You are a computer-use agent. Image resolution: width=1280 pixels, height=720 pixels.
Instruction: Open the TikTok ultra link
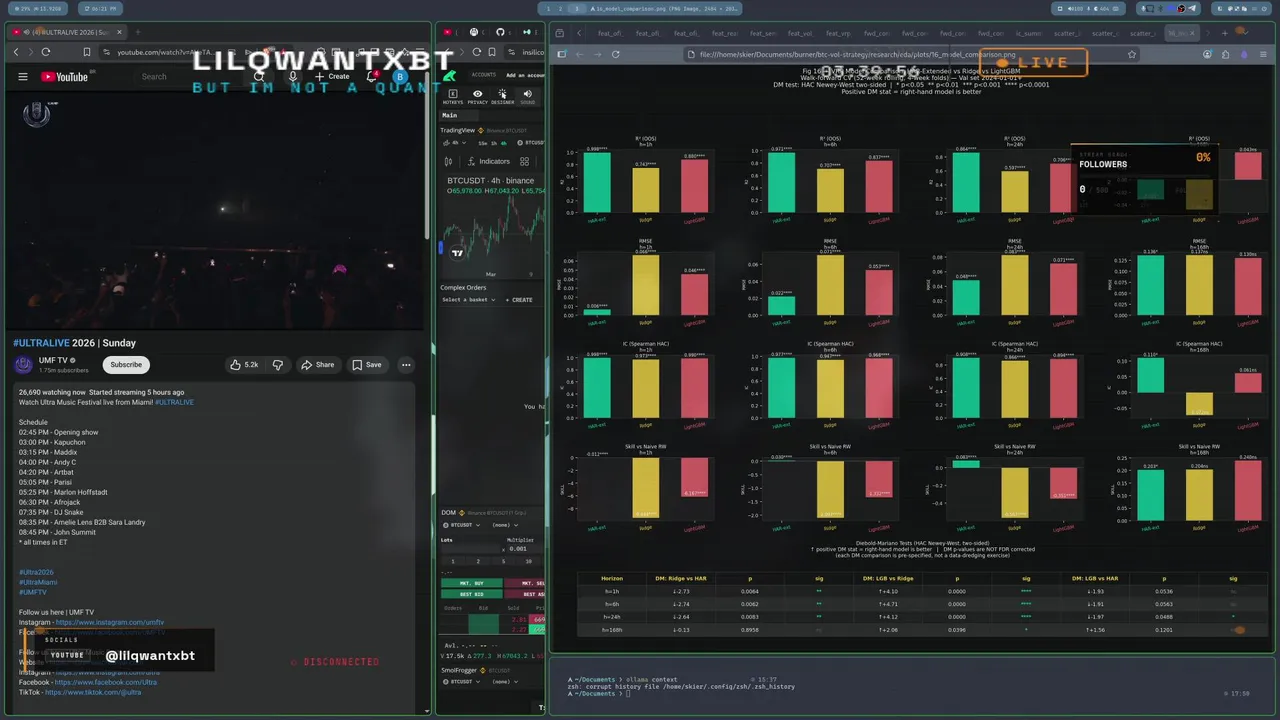[93, 692]
